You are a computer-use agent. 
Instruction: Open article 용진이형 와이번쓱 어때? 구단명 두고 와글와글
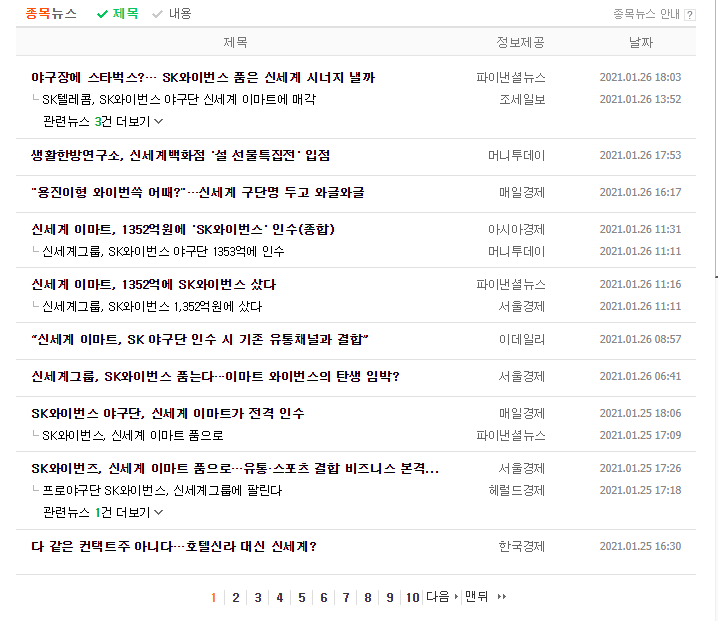click(198, 192)
